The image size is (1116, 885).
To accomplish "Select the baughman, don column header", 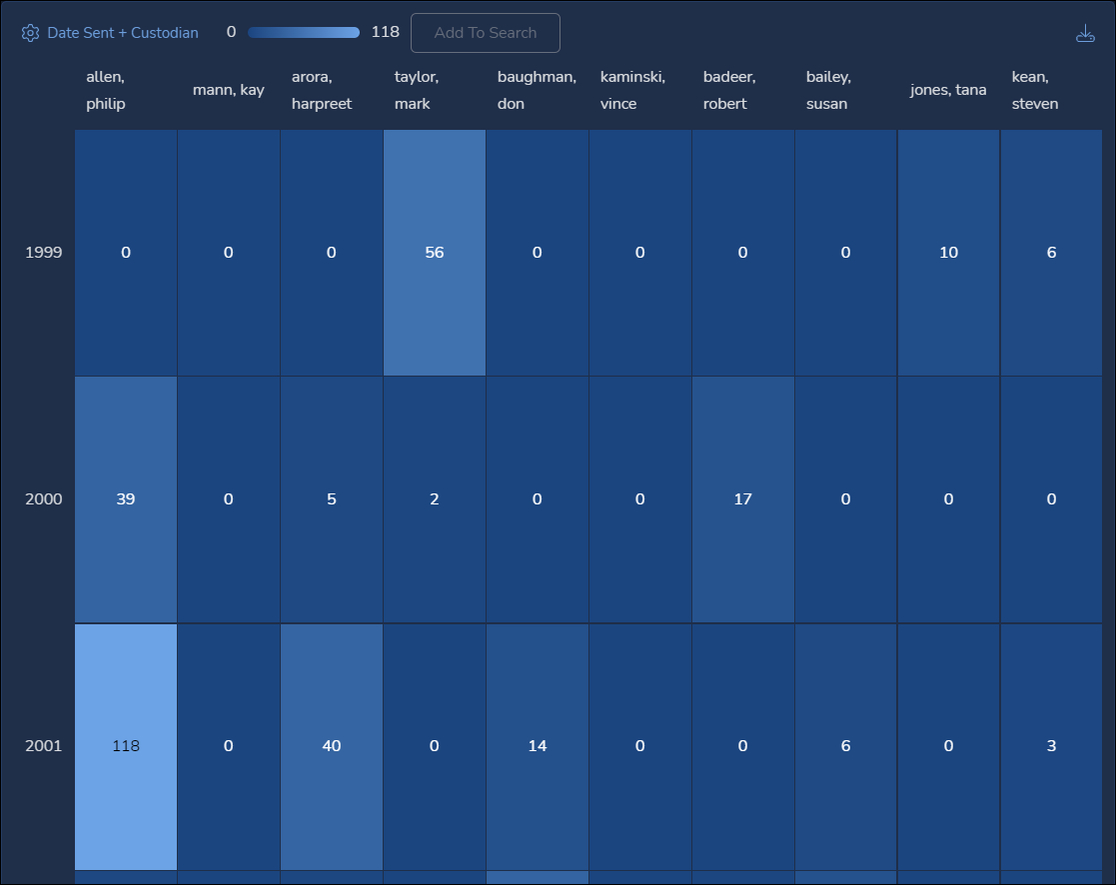I will 537,90.
